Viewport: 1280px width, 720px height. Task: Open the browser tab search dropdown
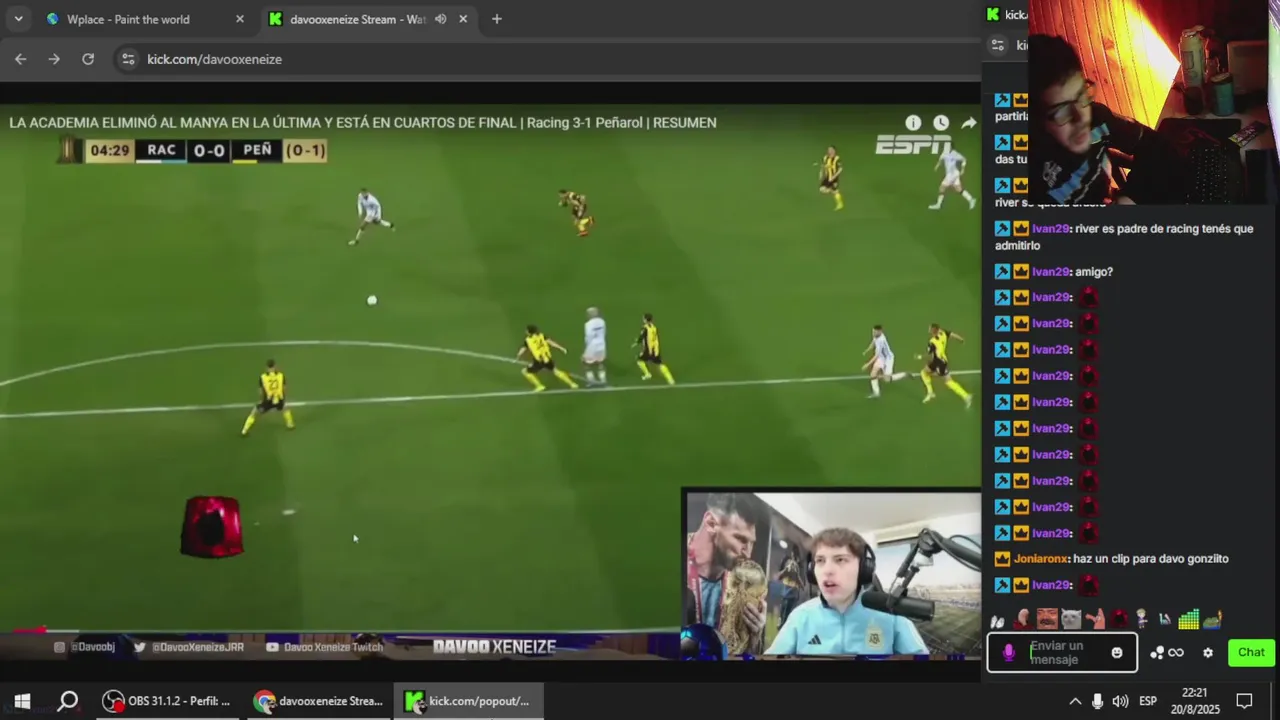18,19
